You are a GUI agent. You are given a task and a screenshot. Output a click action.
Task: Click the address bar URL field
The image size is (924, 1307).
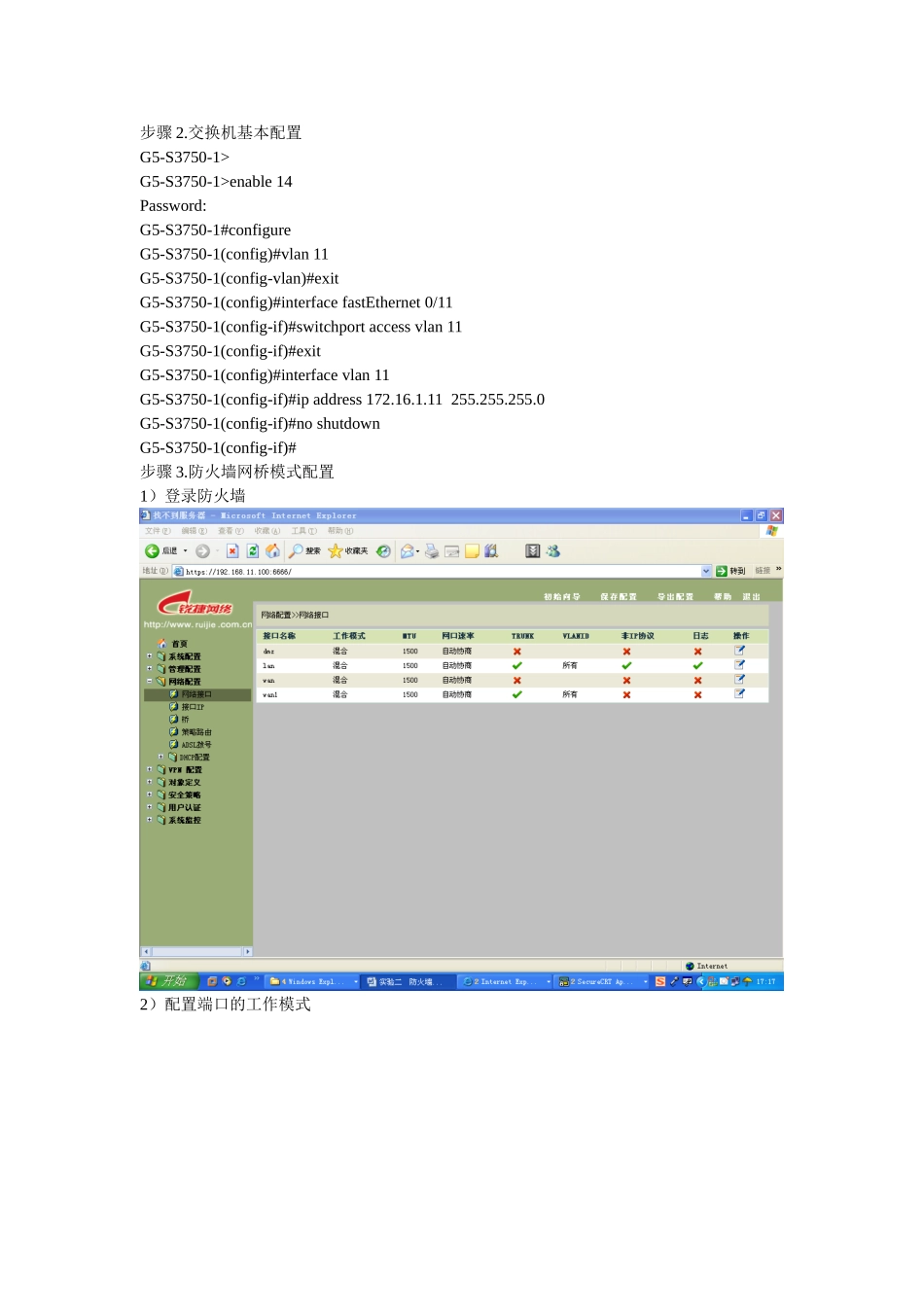click(443, 572)
